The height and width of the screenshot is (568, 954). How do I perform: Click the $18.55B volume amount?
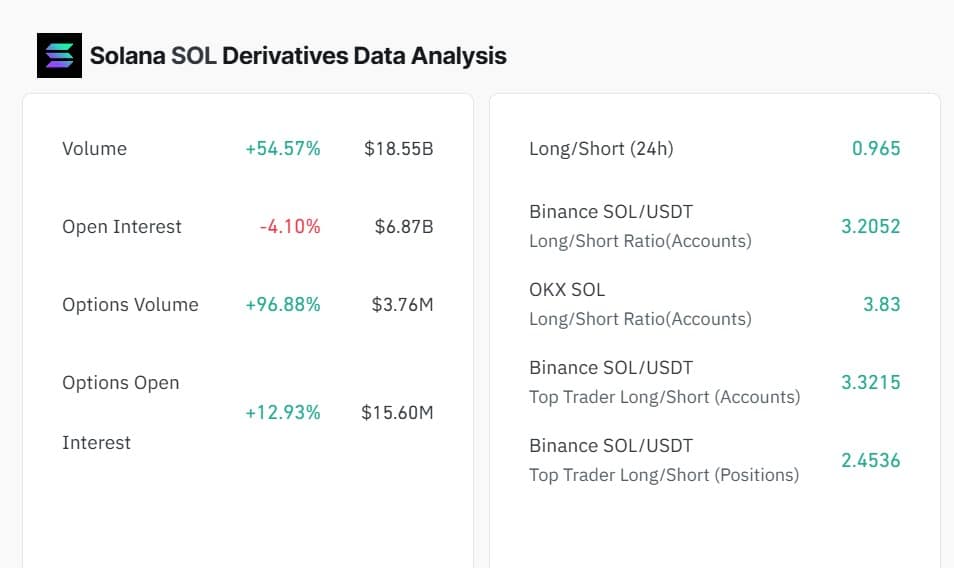[398, 149]
